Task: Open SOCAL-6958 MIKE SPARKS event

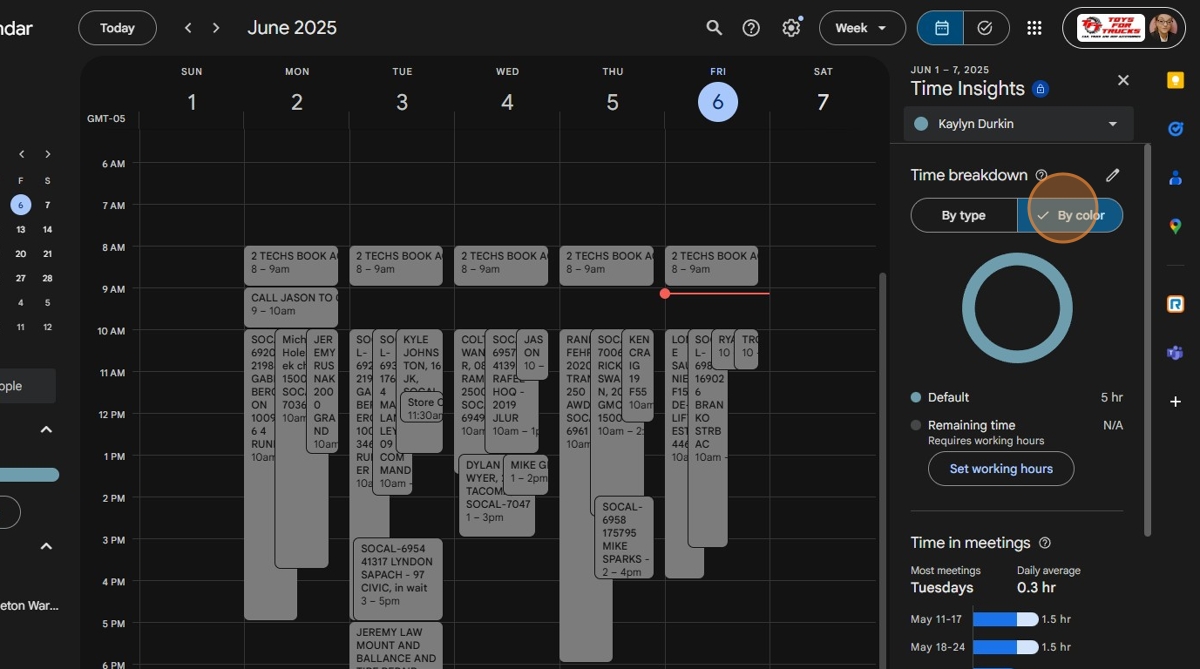Action: coord(624,537)
